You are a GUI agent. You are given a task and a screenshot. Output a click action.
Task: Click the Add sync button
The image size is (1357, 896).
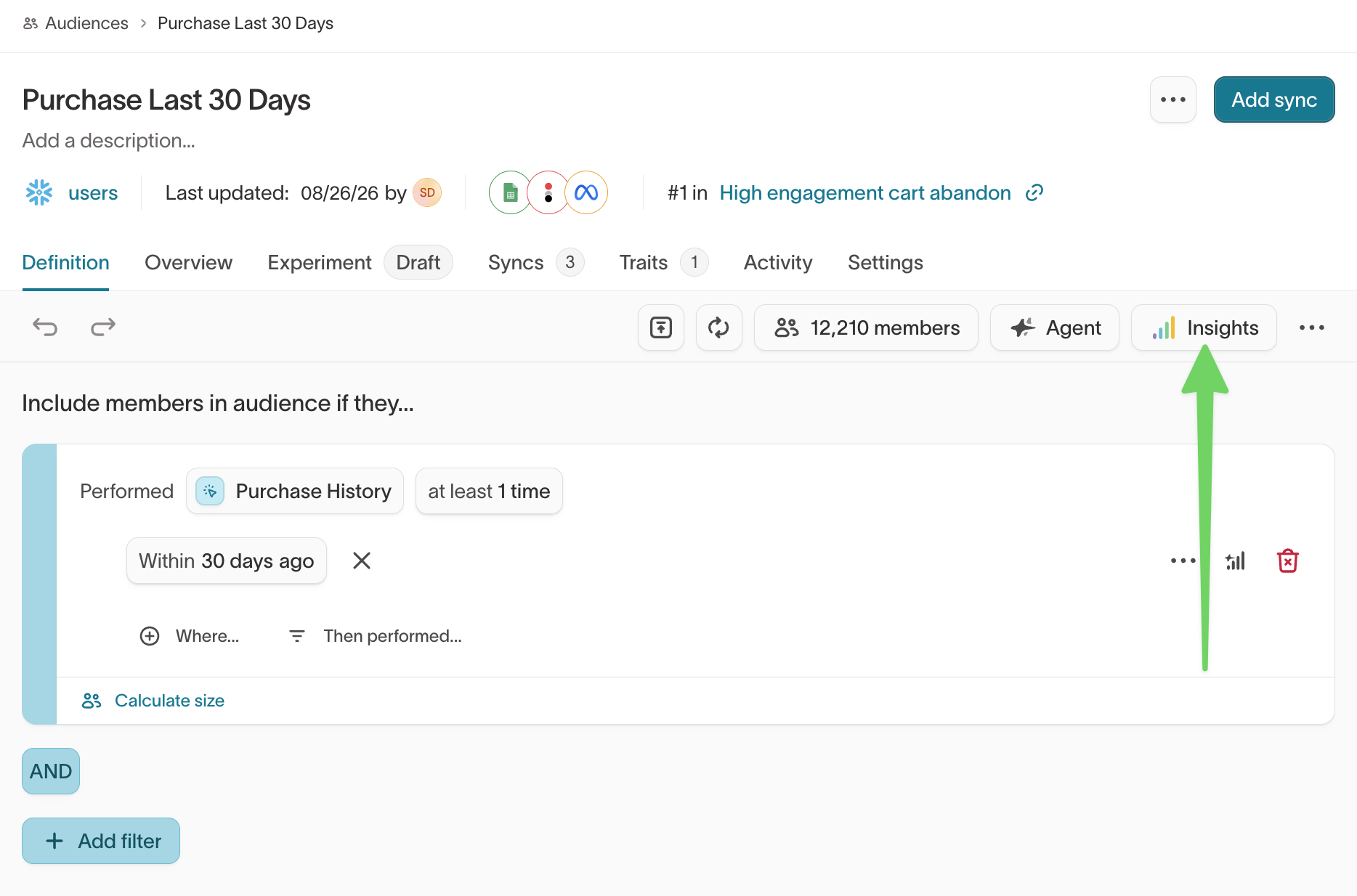1274,99
